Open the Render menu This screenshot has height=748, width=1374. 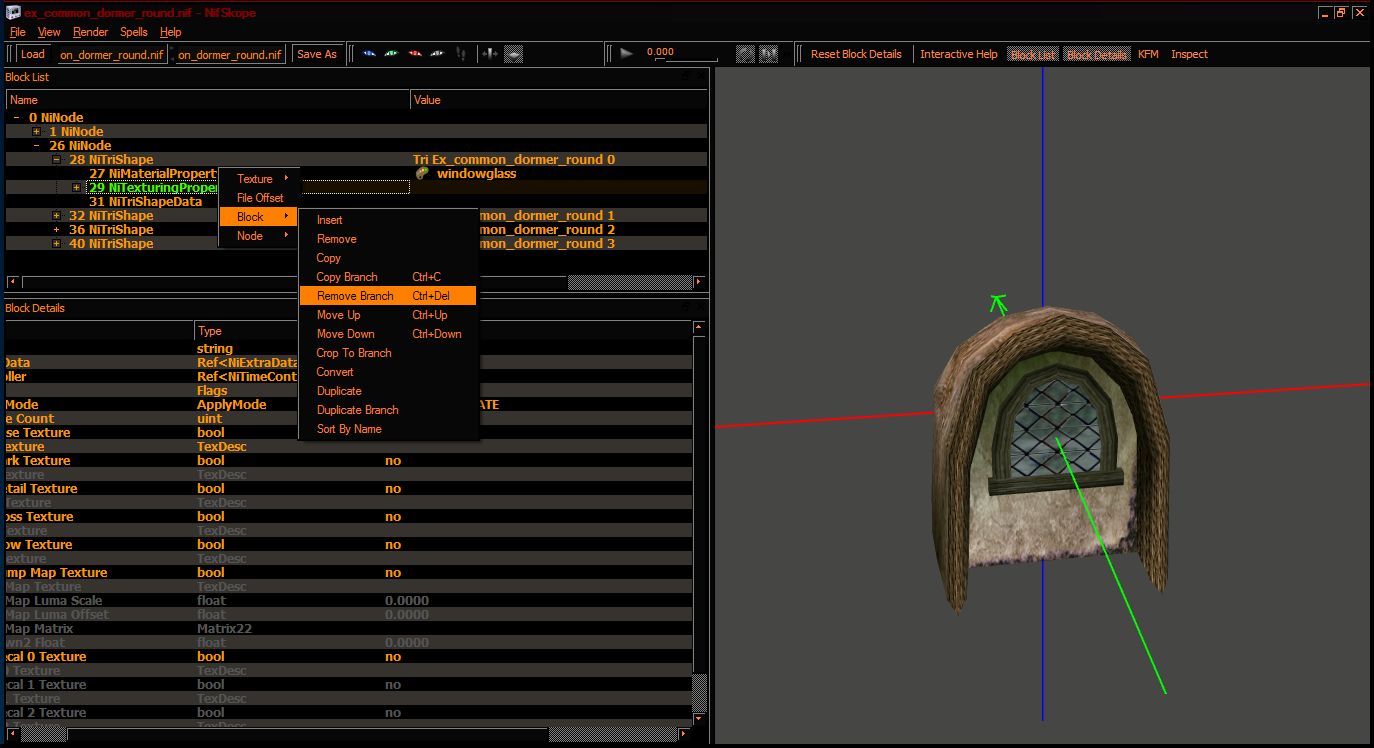point(90,32)
